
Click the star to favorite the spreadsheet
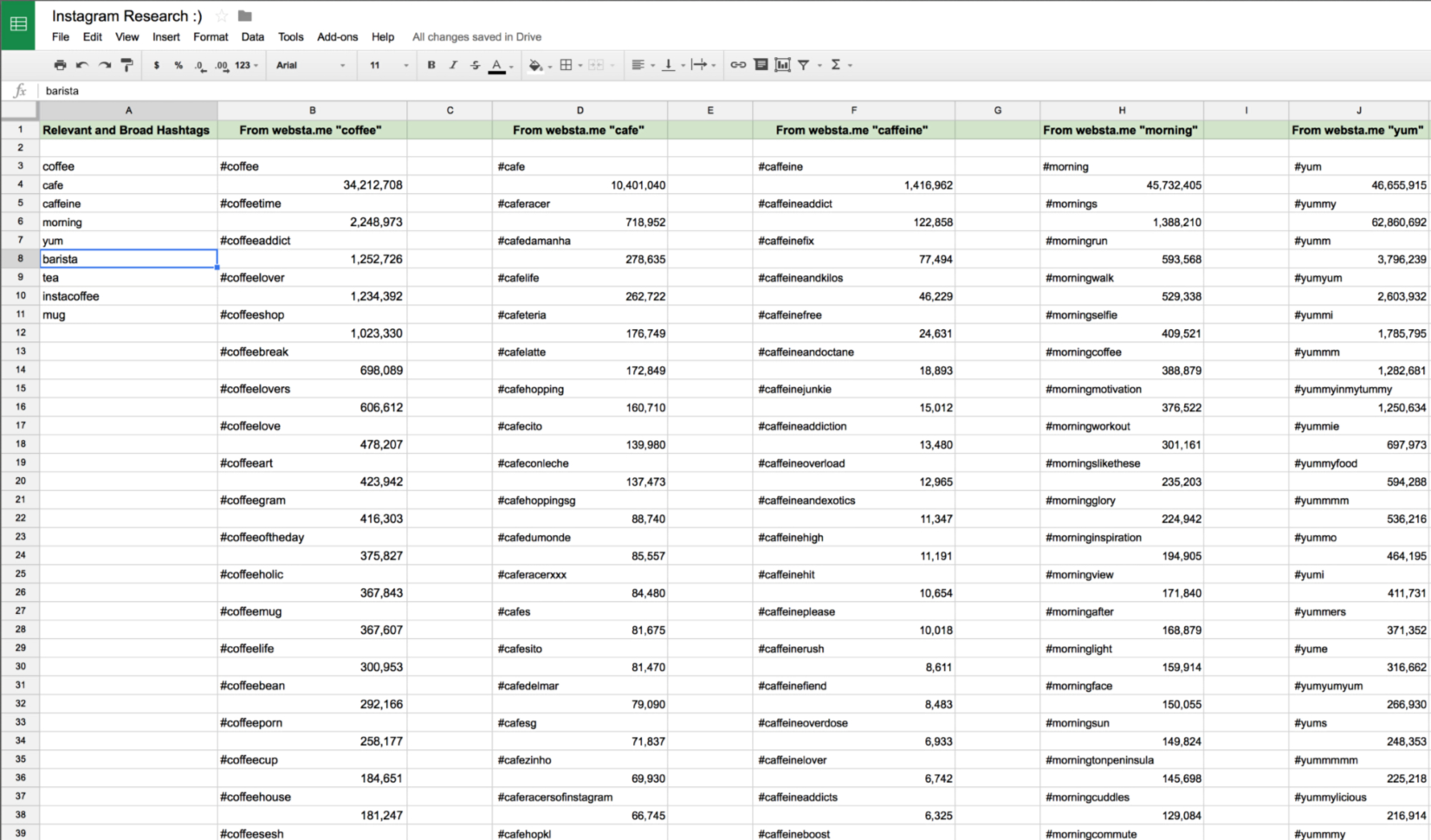click(x=221, y=15)
